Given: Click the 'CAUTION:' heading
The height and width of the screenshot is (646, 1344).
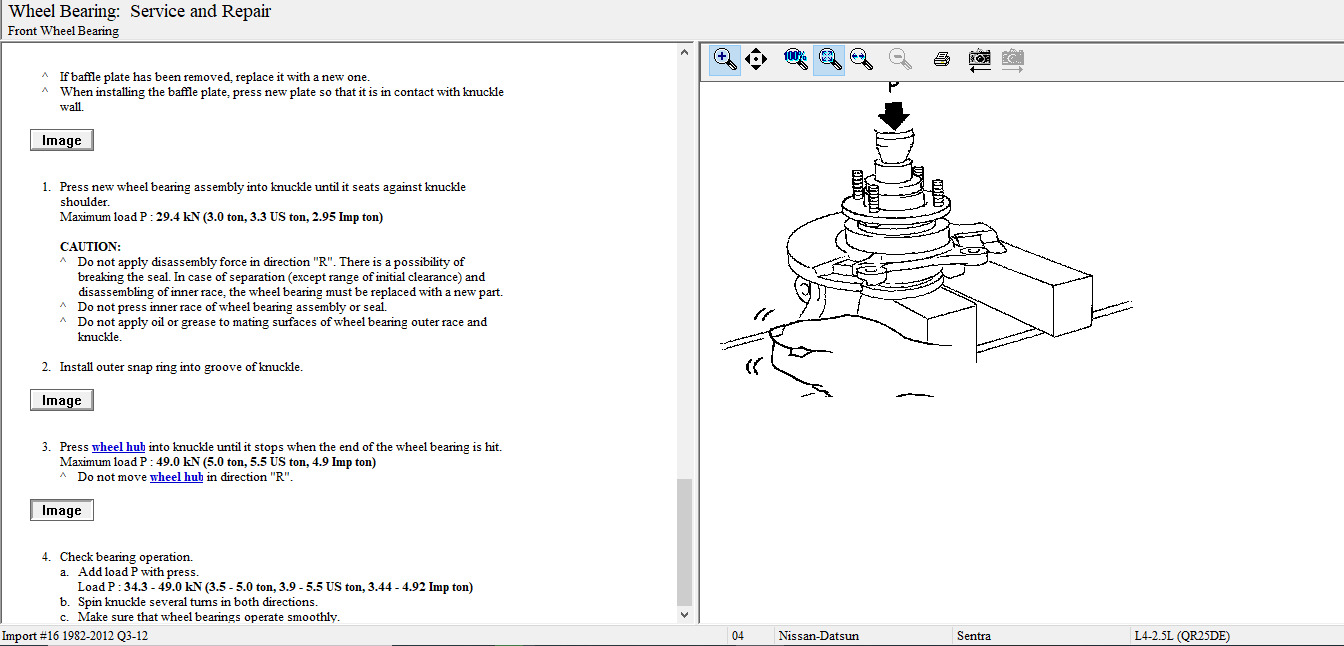Looking at the screenshot, I should tap(90, 247).
